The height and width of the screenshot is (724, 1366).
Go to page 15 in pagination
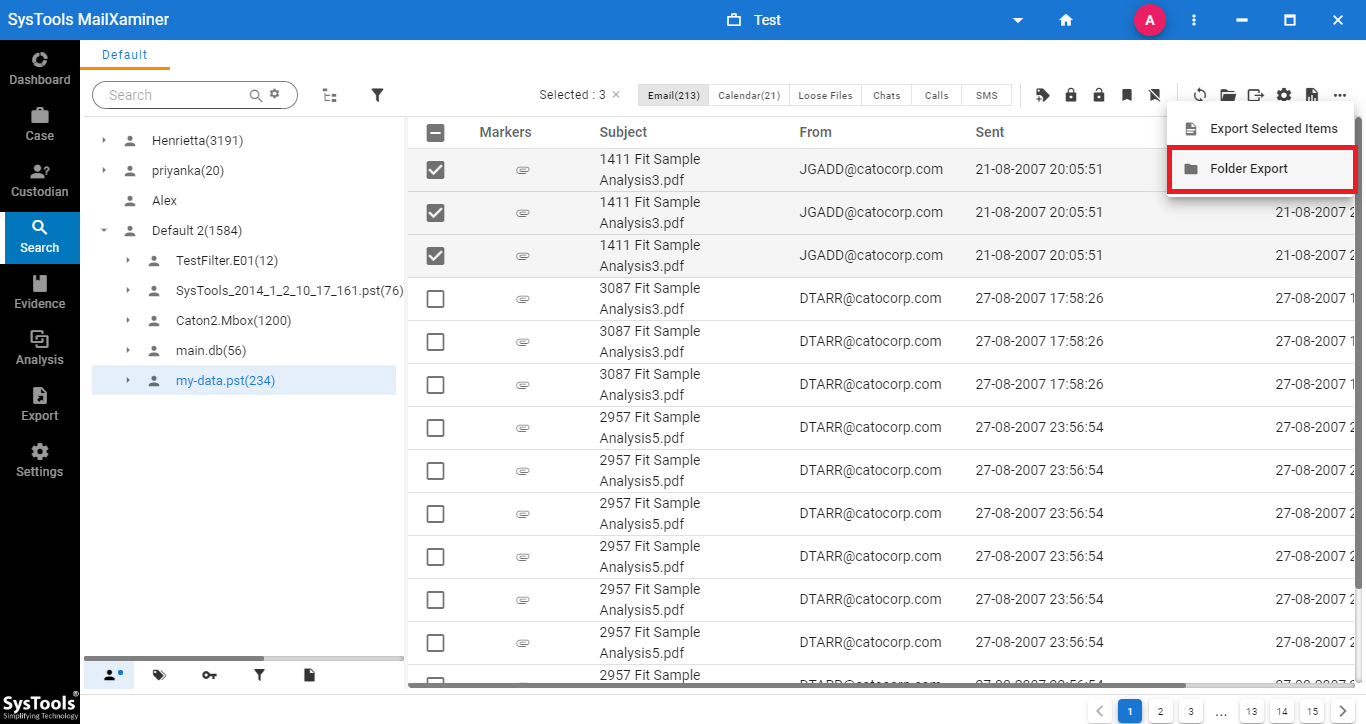click(x=1311, y=712)
